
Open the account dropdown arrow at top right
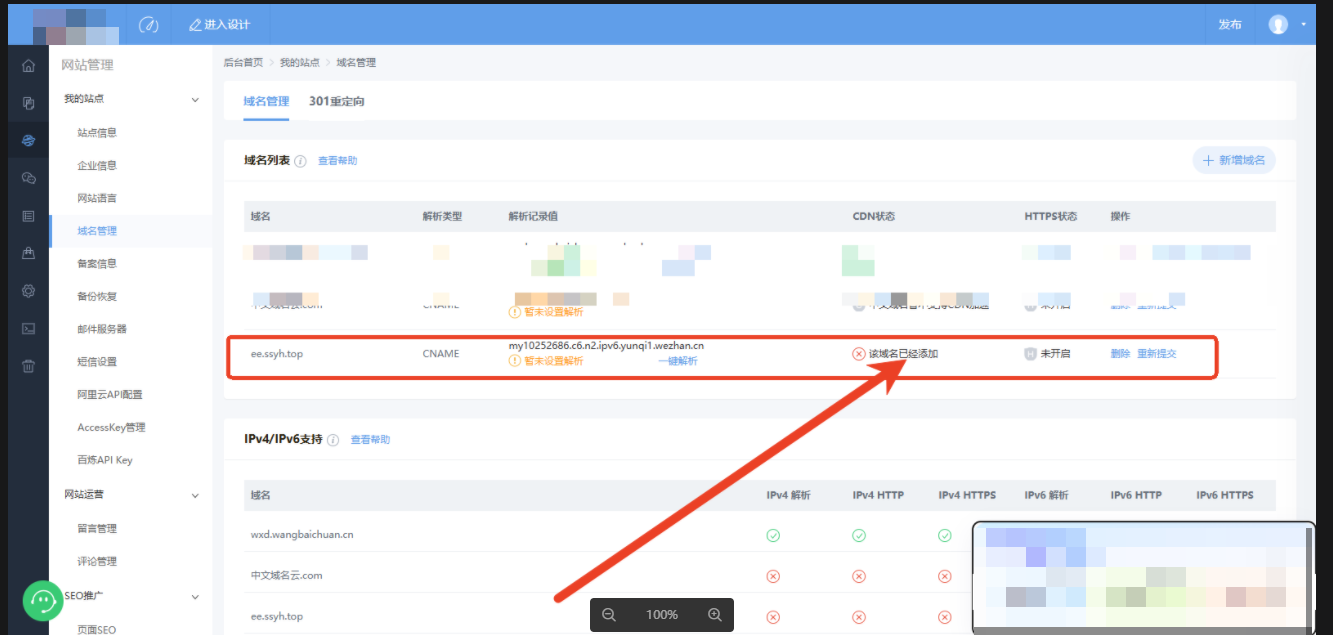1304,24
